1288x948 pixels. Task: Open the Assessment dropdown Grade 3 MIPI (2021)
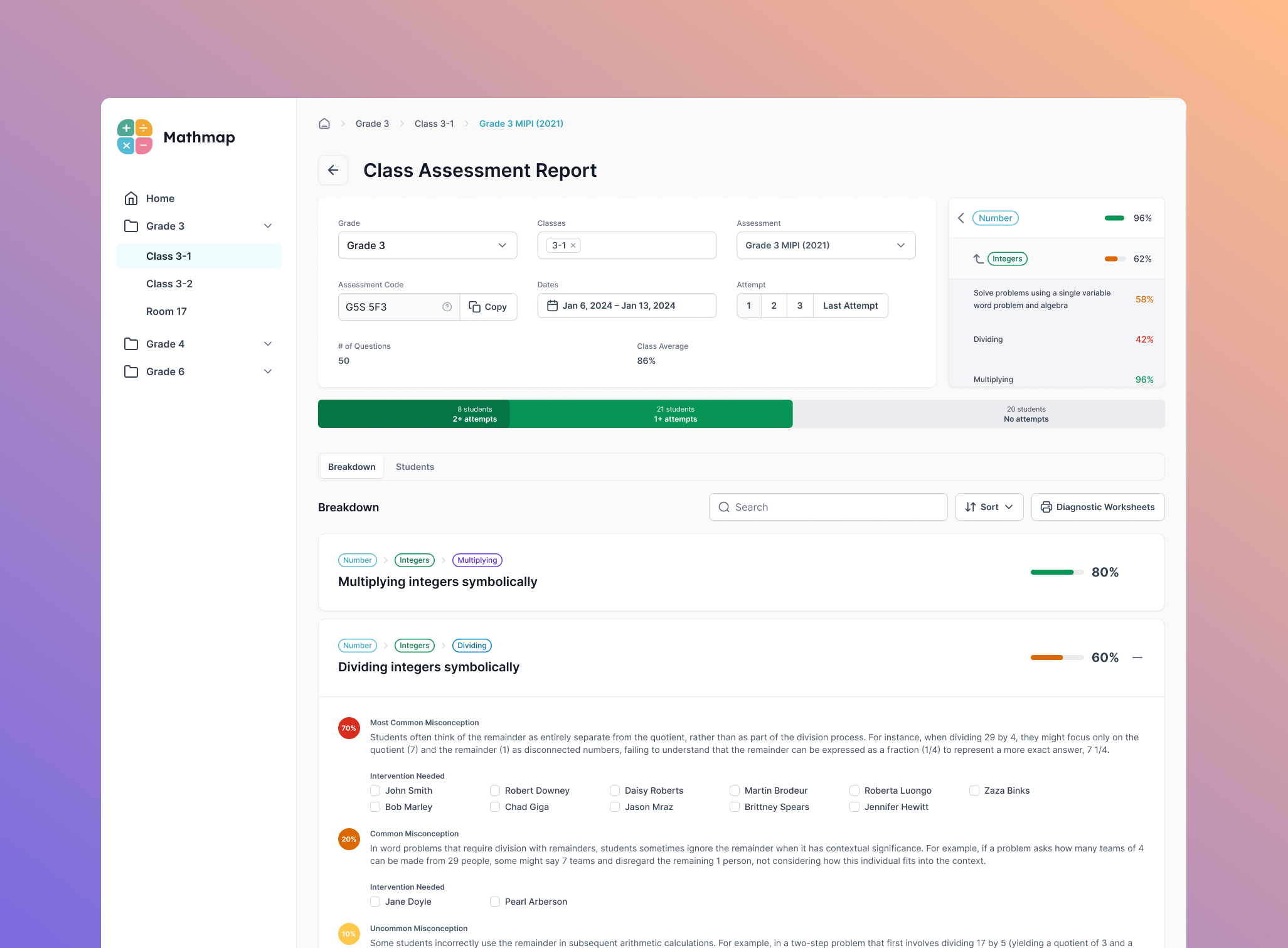[x=826, y=245]
